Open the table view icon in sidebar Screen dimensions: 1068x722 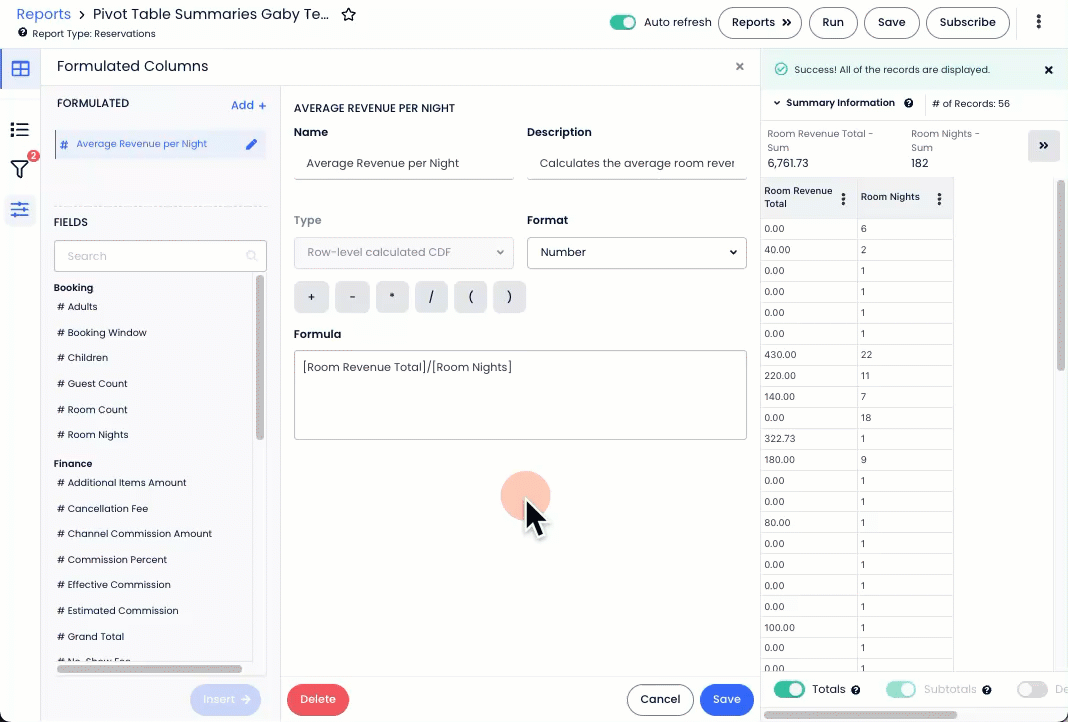pyautogui.click(x=20, y=69)
